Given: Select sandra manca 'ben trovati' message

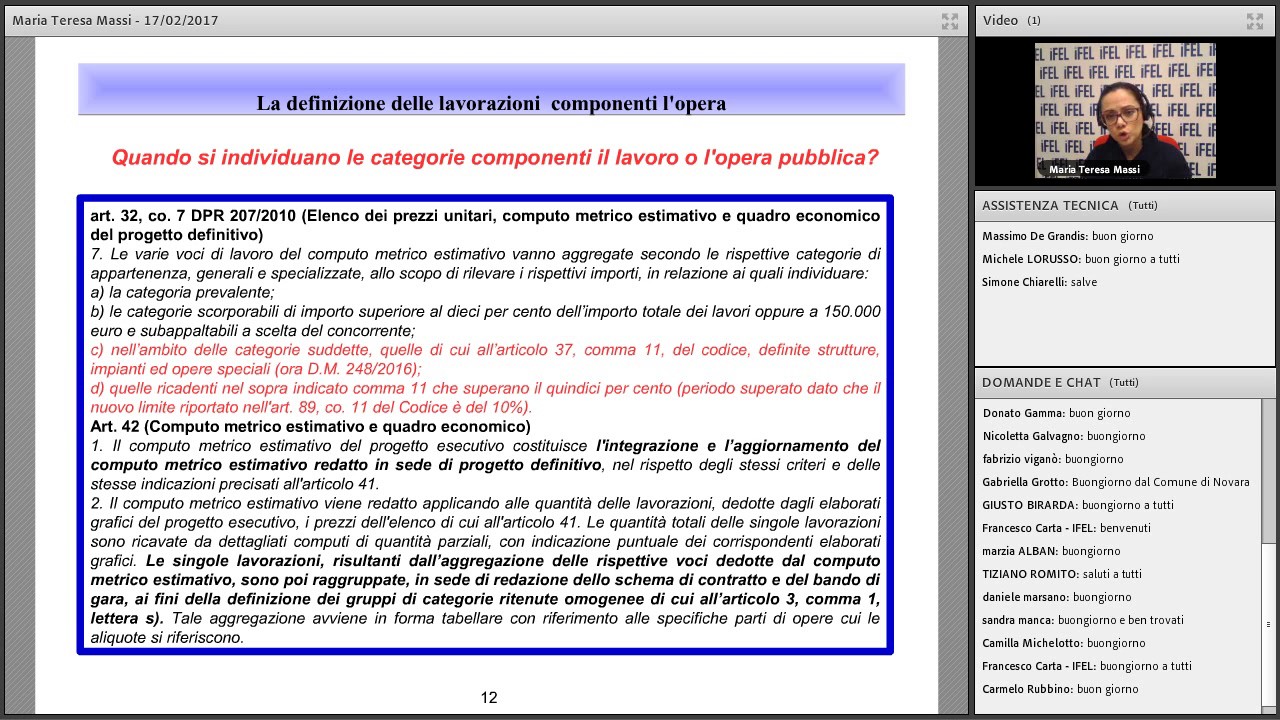Looking at the screenshot, I should (1083, 620).
